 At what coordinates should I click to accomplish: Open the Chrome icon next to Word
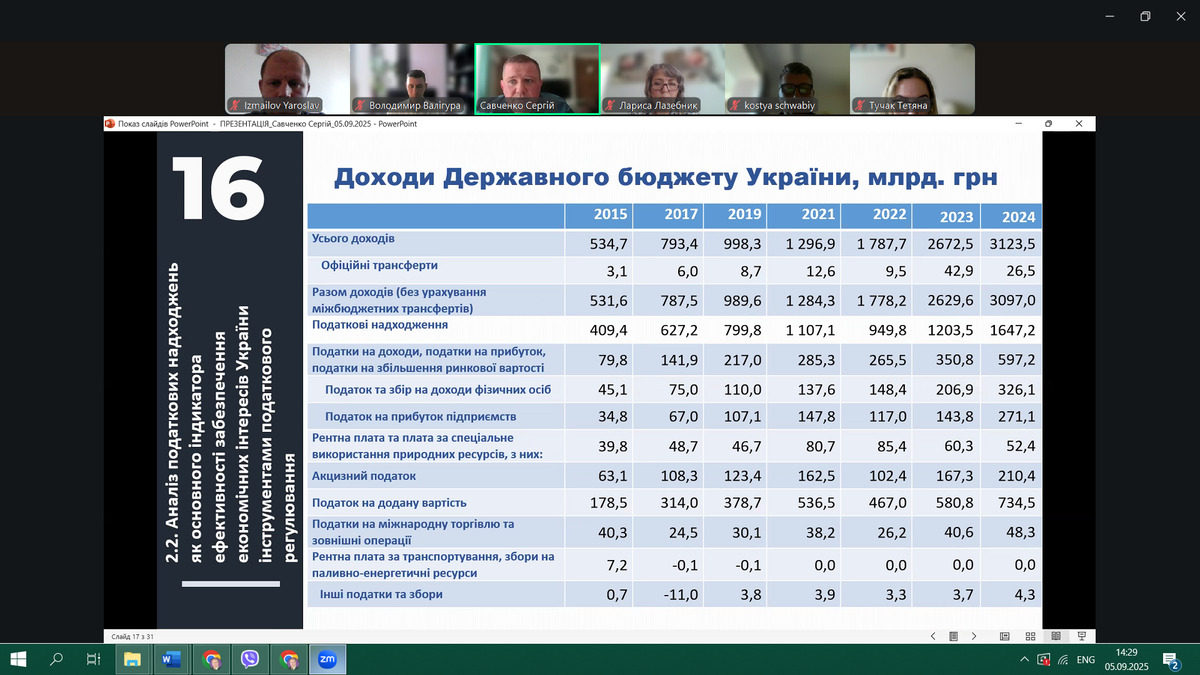(x=210, y=659)
